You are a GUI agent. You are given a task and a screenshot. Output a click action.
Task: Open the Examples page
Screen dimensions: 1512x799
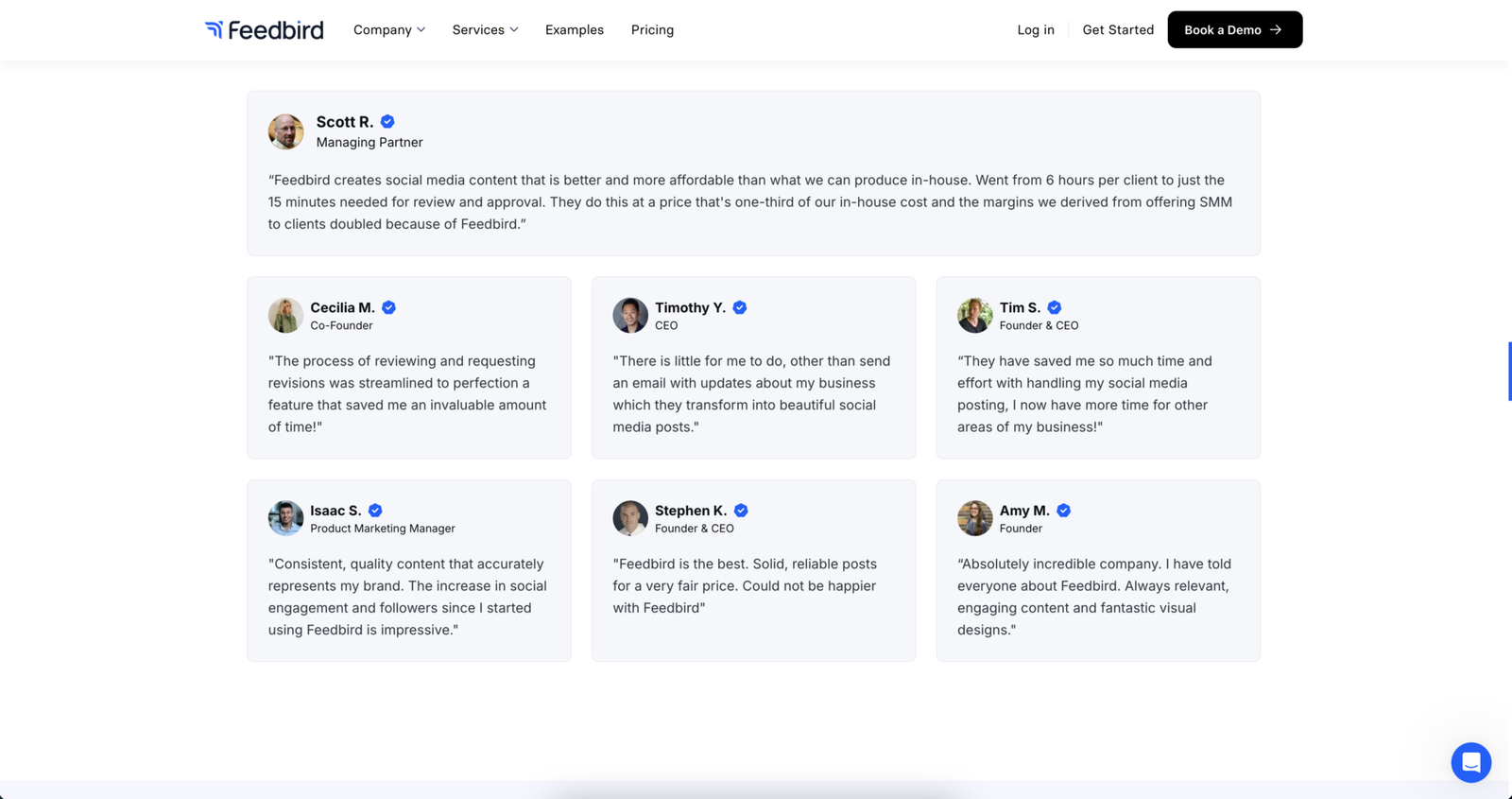(x=575, y=30)
